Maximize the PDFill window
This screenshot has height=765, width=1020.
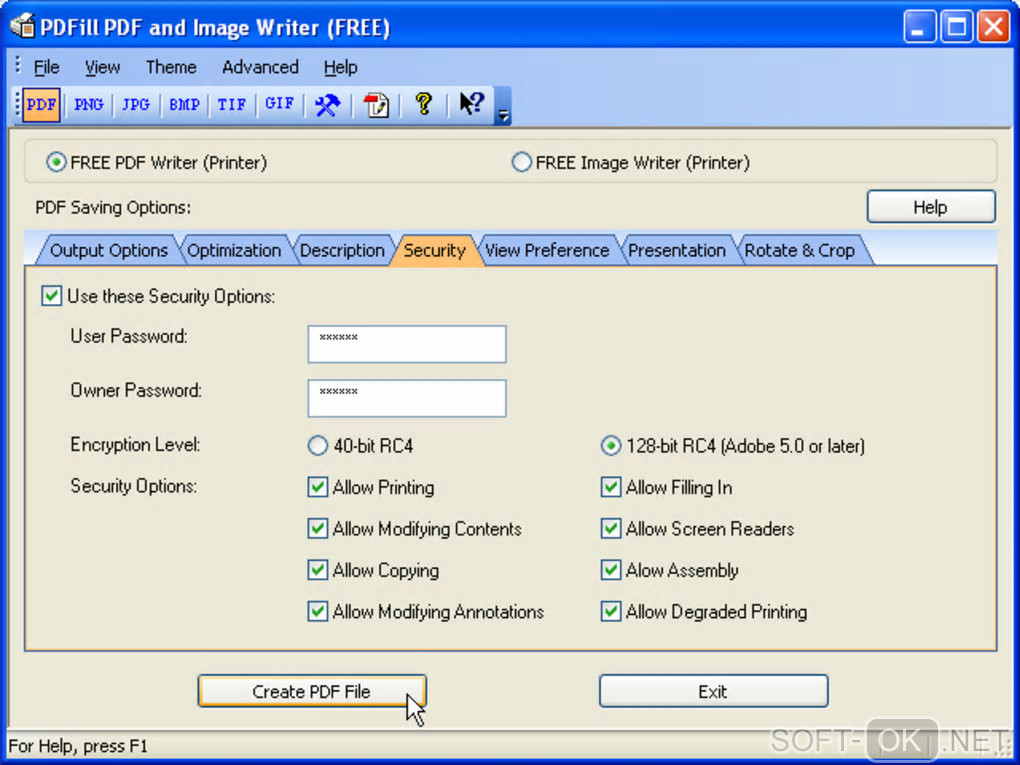(957, 27)
